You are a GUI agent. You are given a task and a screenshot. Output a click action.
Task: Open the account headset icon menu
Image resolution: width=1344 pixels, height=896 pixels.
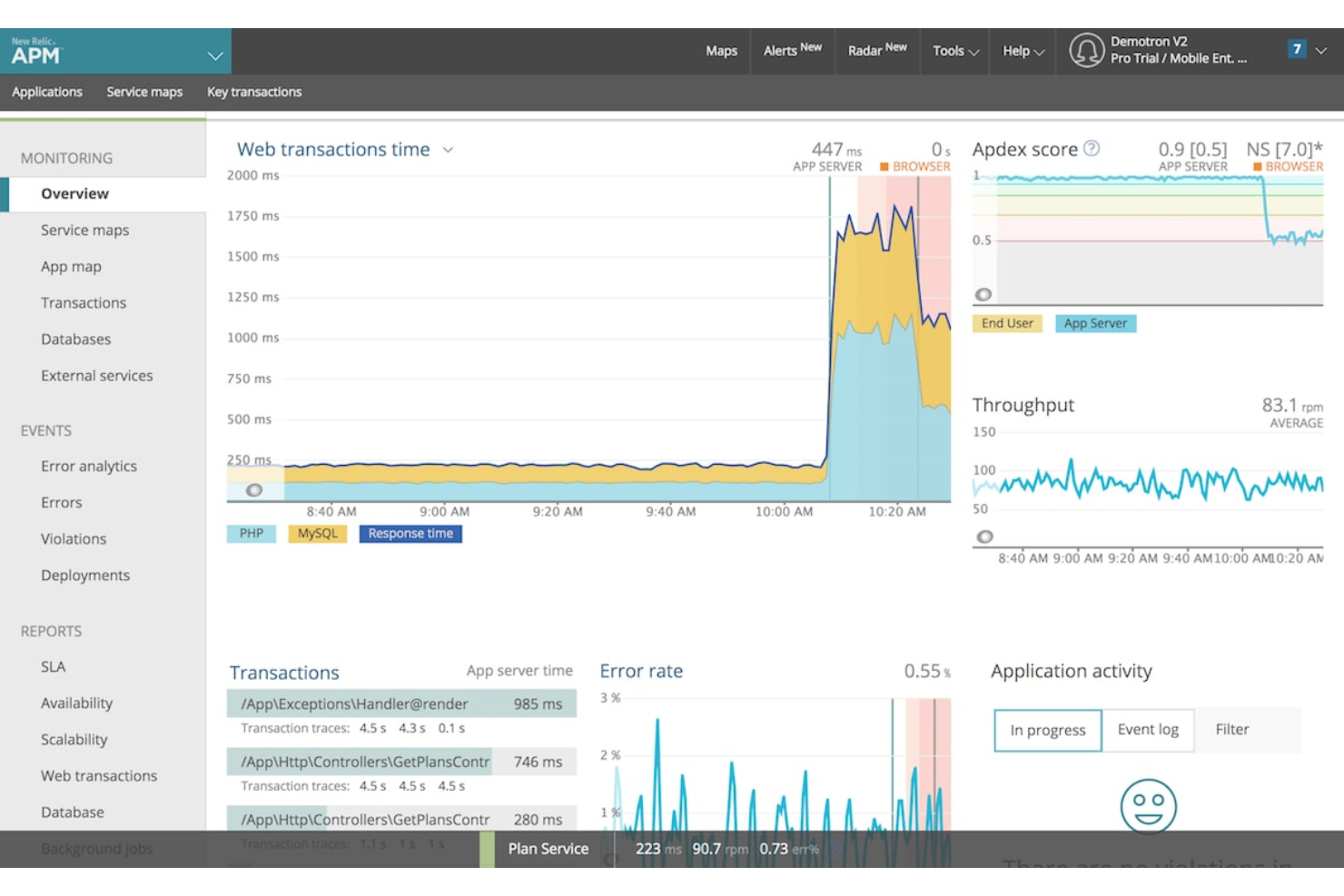(x=1086, y=50)
